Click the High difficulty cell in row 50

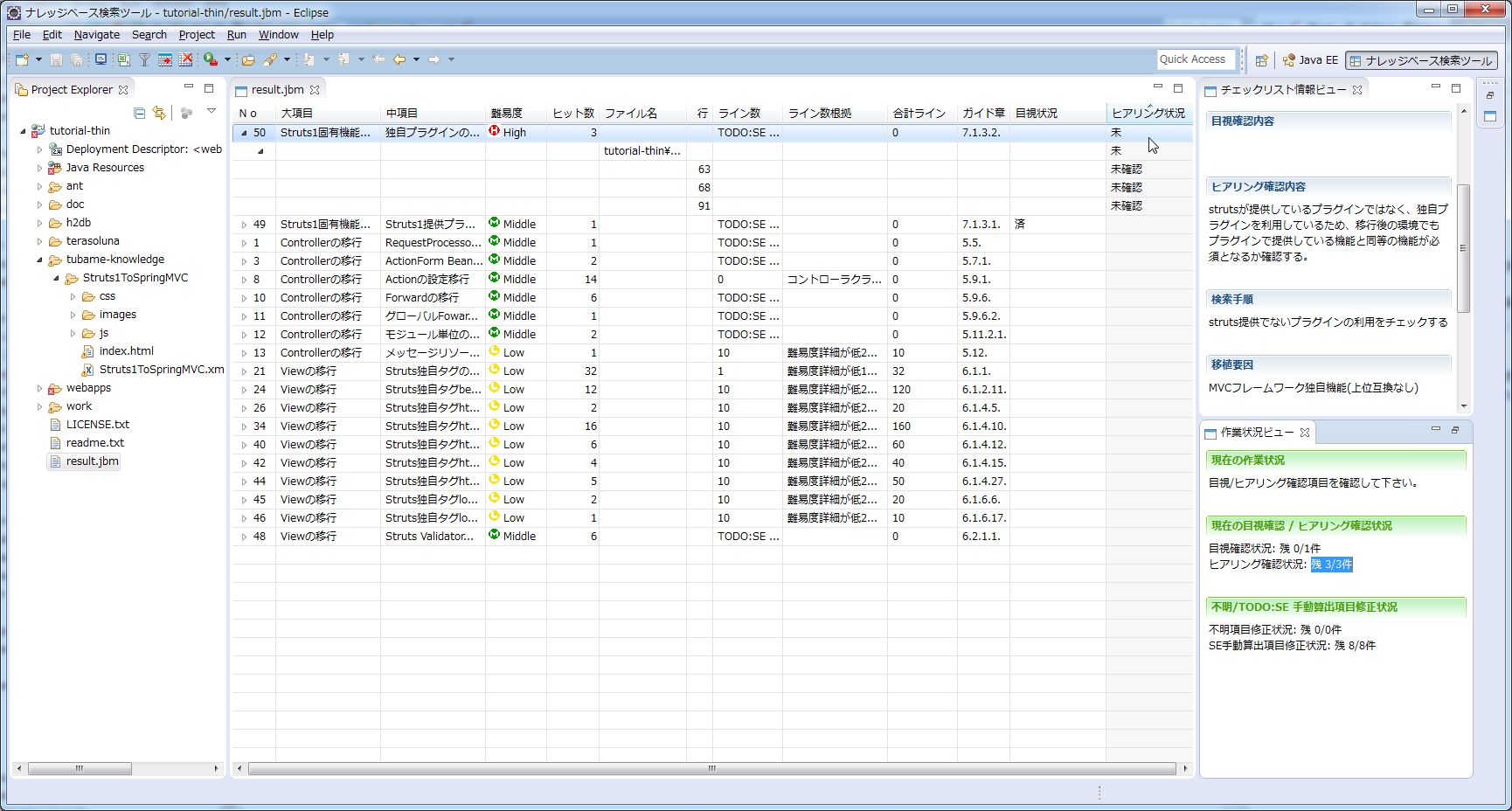pos(516,133)
